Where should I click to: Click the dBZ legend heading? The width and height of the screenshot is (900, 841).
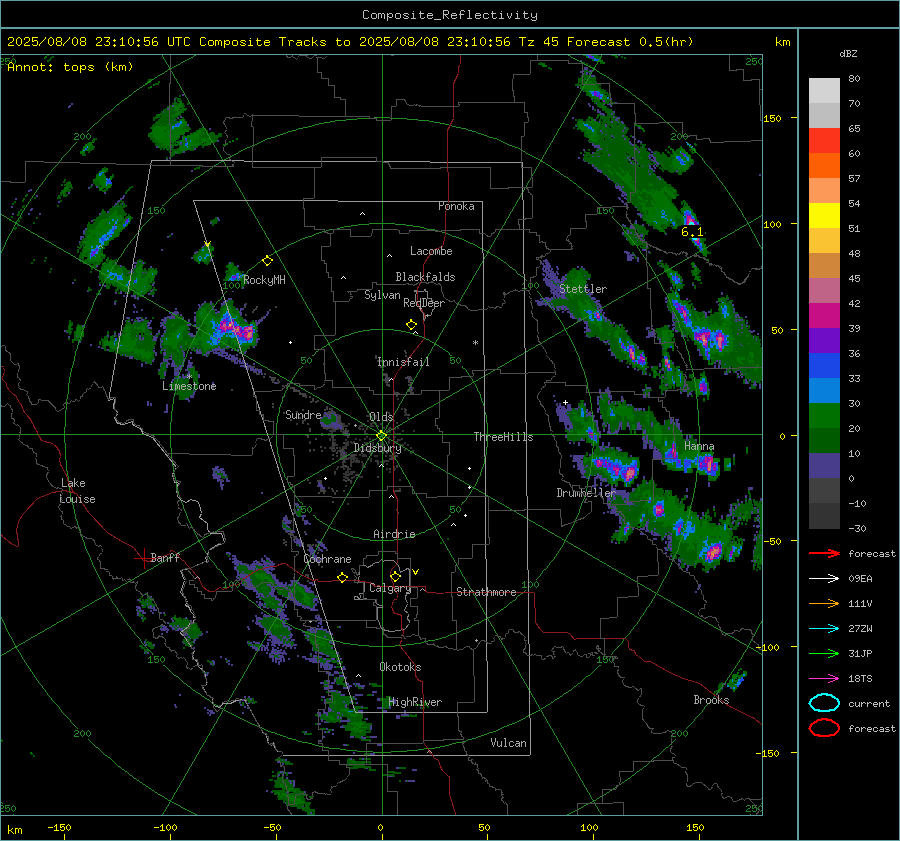[x=848, y=53]
